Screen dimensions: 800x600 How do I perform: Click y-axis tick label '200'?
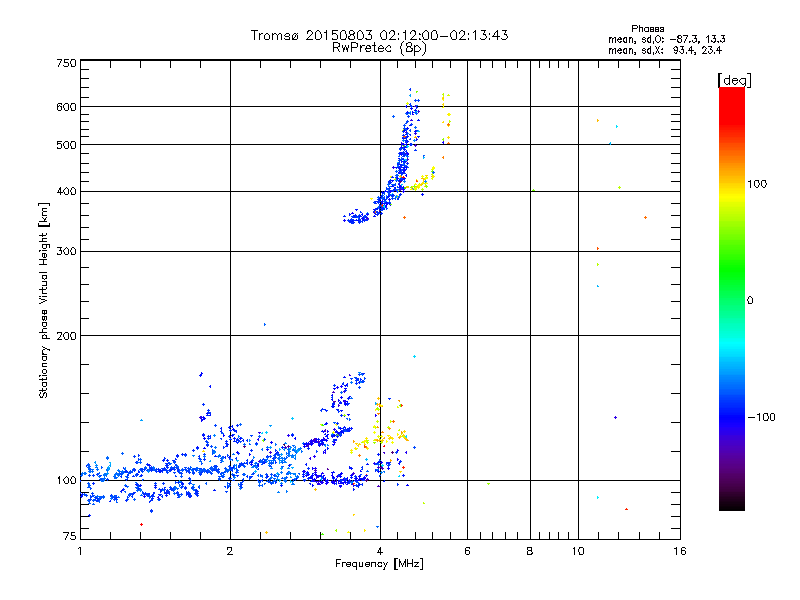(x=67, y=336)
